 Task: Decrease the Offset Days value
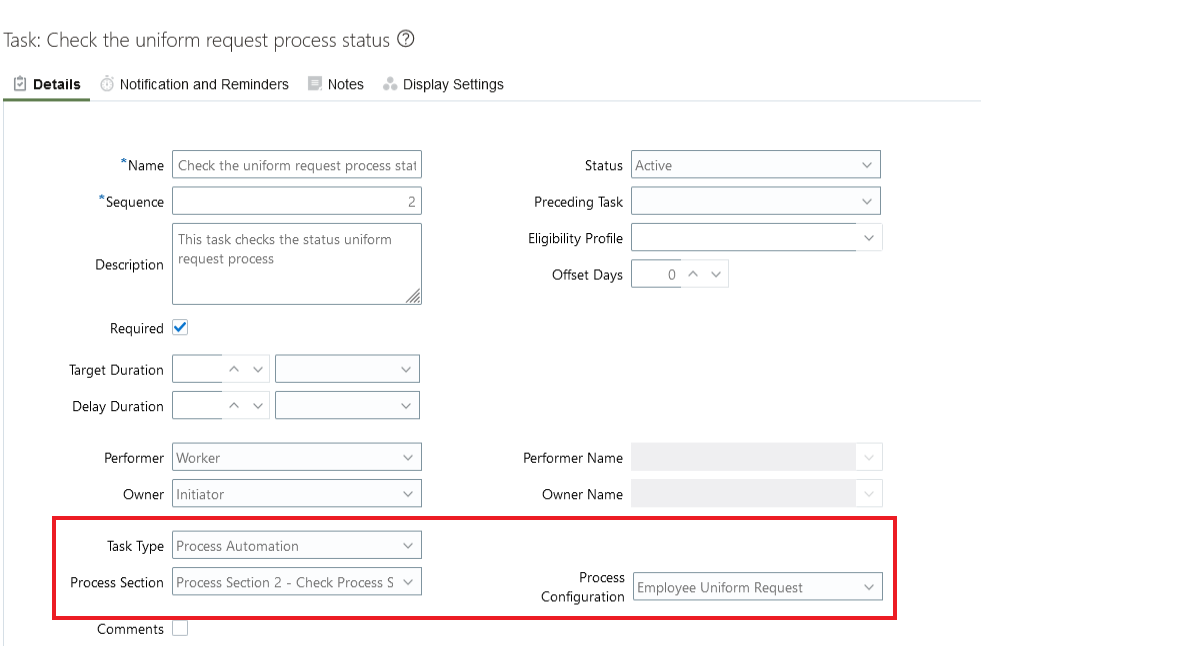[716, 274]
